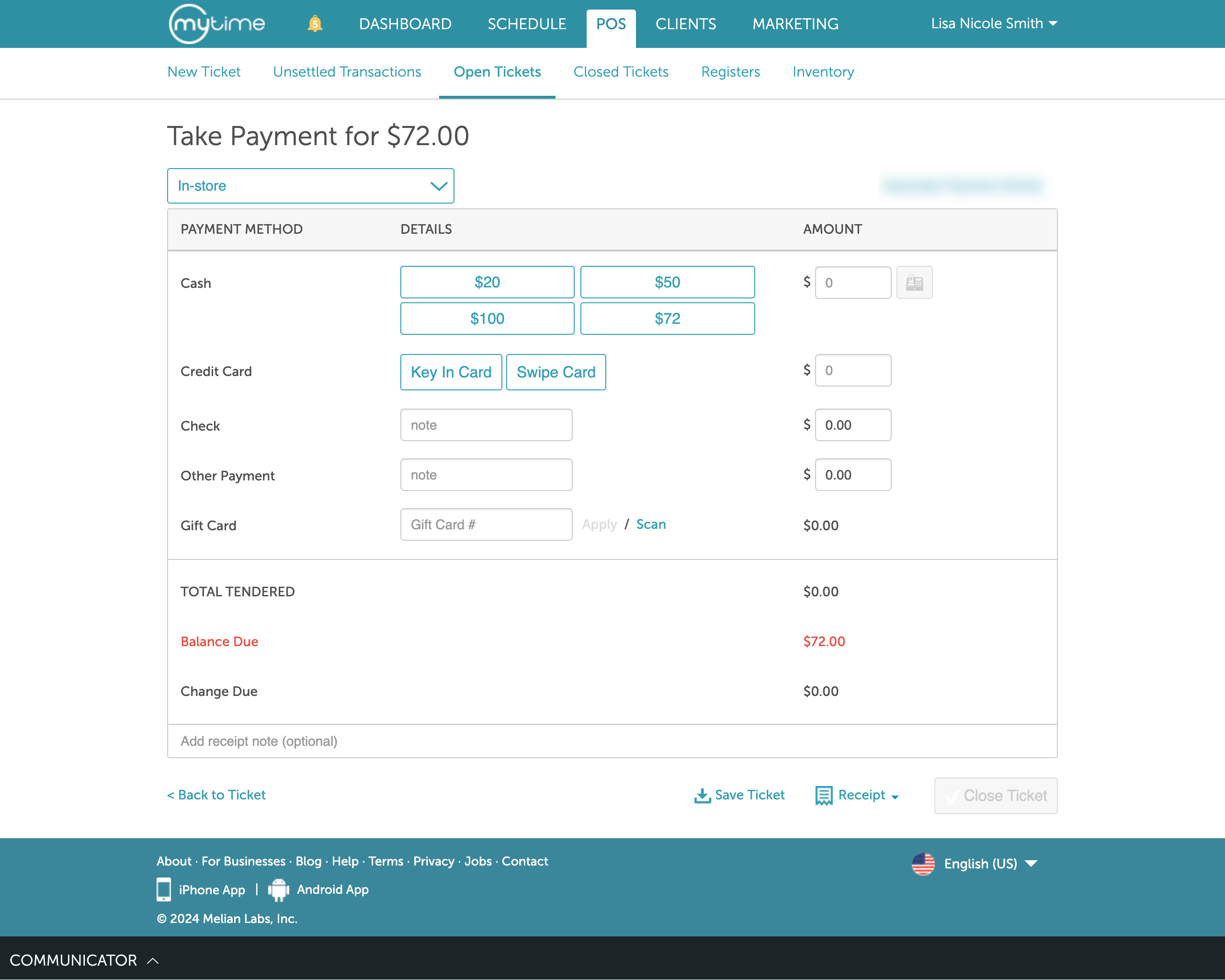Open the In-store payment type dropdown
This screenshot has height=980, width=1225.
(x=310, y=186)
